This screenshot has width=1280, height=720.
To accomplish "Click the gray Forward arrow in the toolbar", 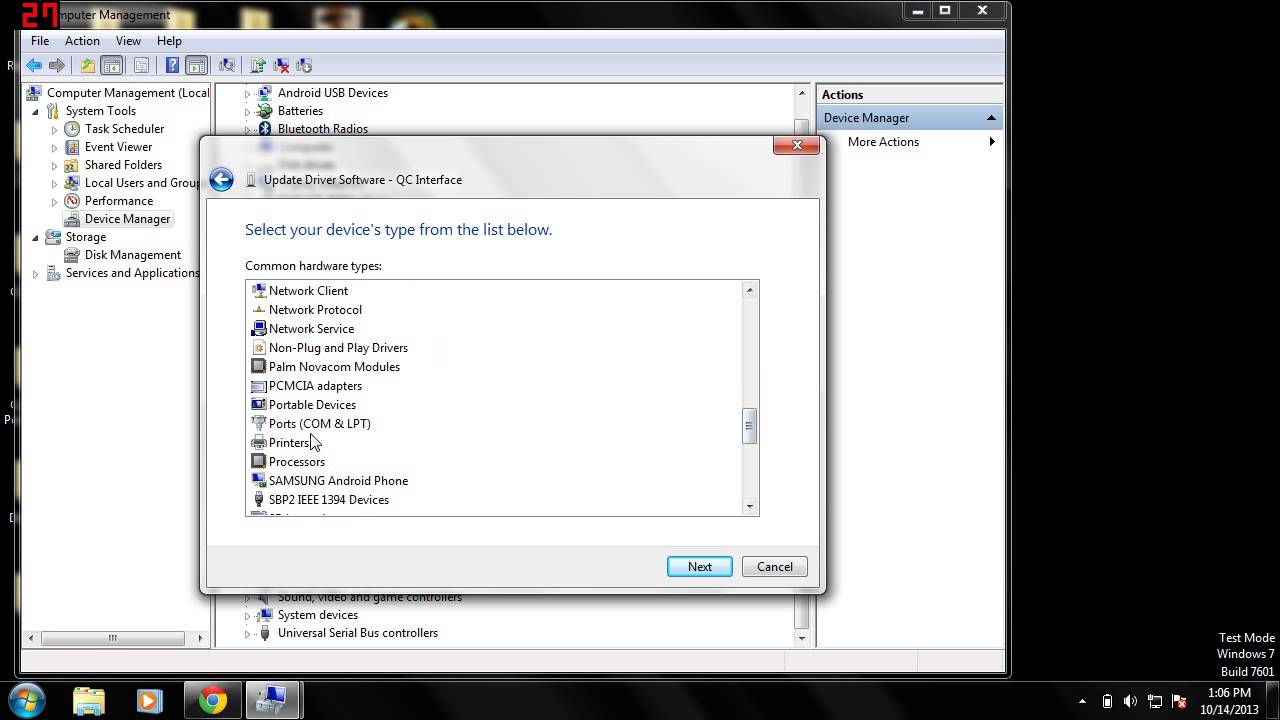I will [x=57, y=65].
